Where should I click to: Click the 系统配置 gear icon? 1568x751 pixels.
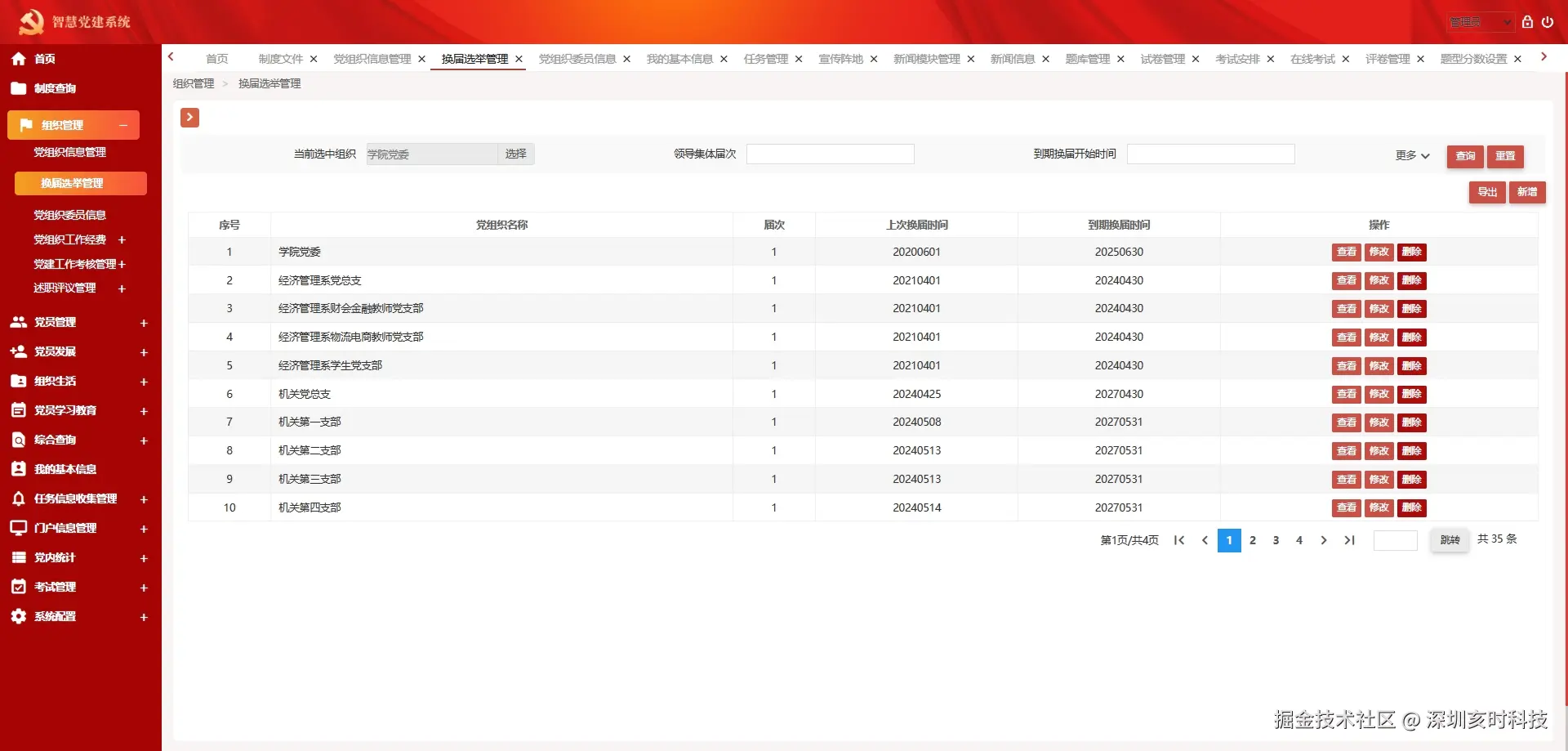pyautogui.click(x=18, y=616)
